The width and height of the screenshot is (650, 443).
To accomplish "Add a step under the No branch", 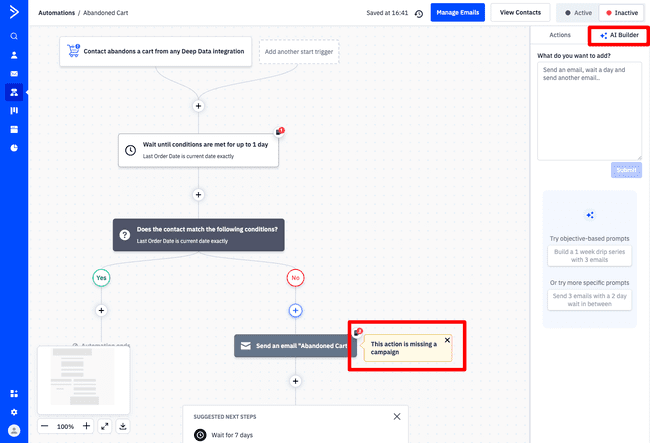I will (296, 311).
